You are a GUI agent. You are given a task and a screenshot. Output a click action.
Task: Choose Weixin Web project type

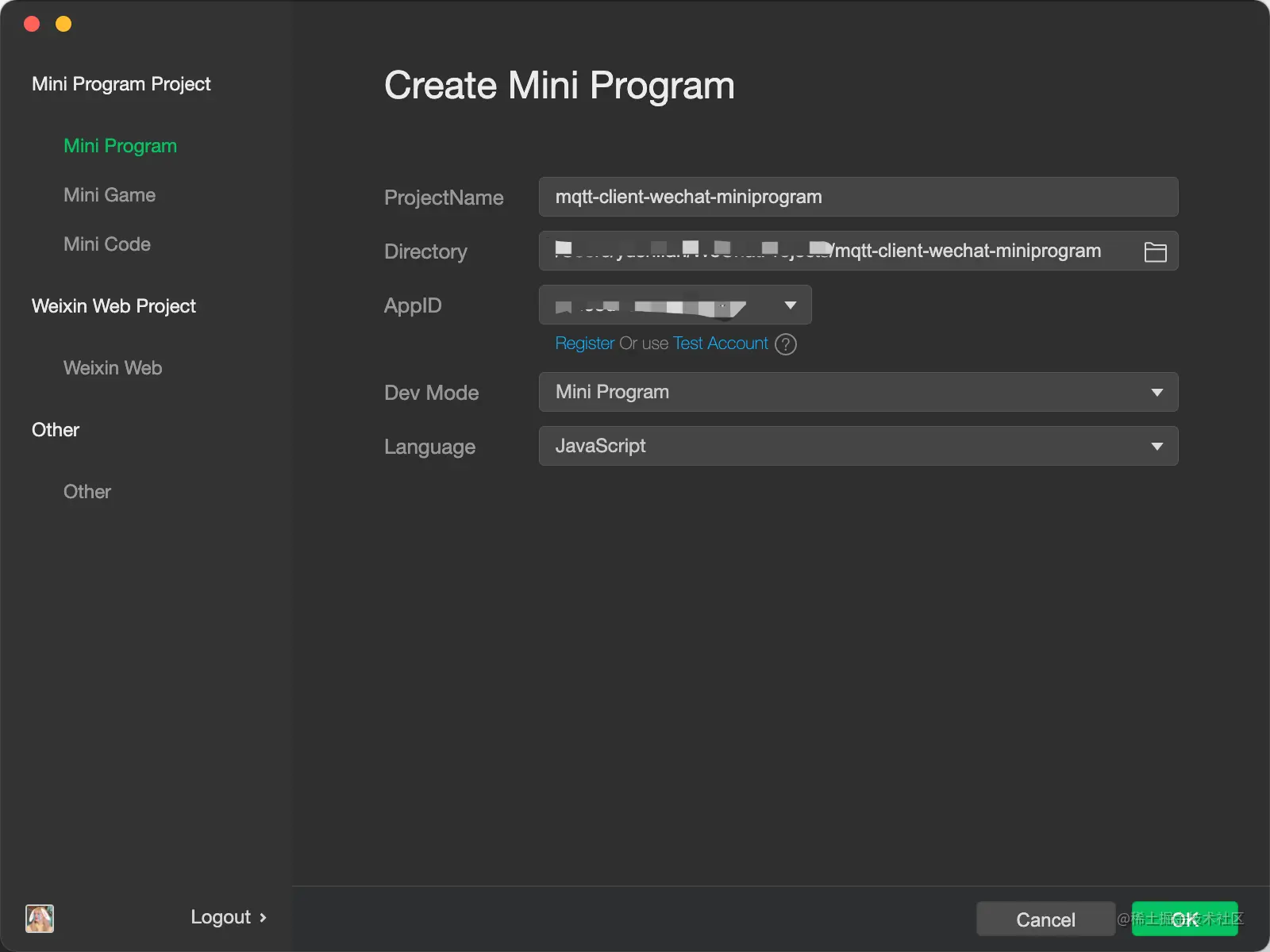point(113,368)
